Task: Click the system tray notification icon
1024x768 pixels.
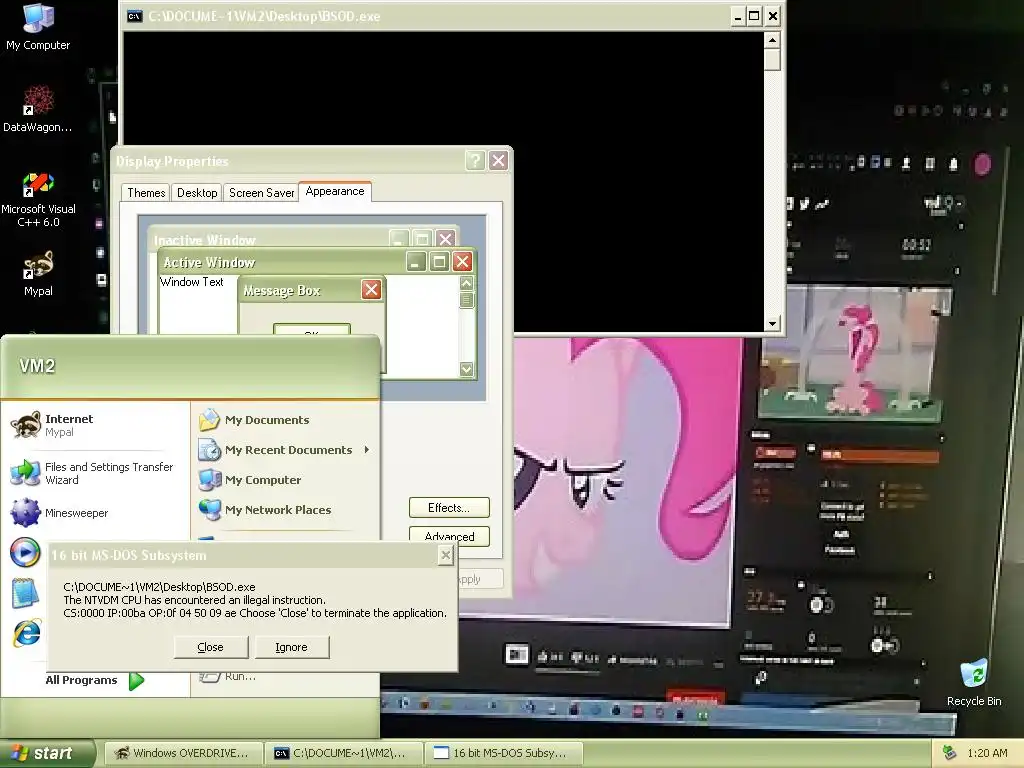Action: (949, 753)
